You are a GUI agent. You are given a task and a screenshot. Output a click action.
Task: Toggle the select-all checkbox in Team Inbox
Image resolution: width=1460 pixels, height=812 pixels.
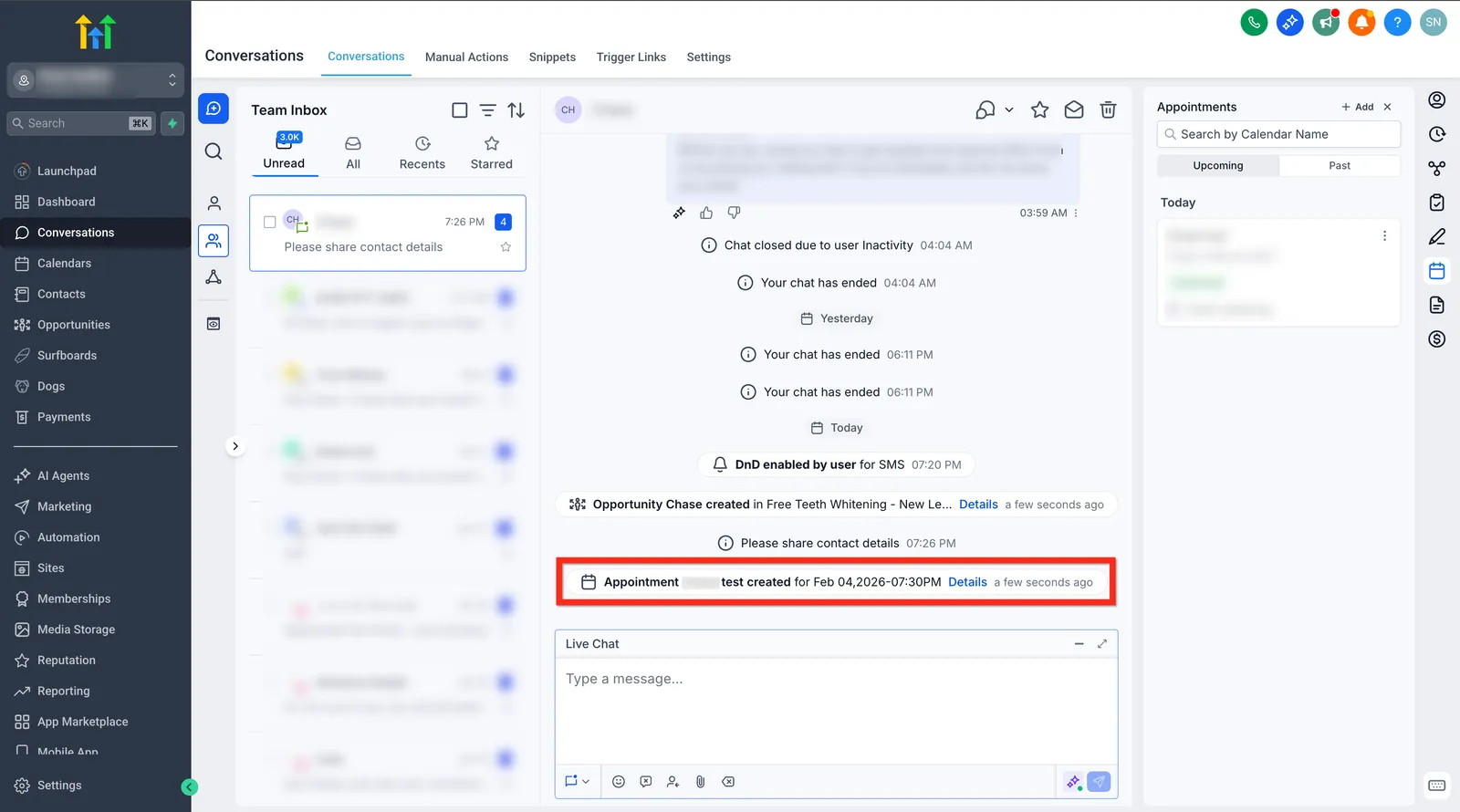point(460,110)
